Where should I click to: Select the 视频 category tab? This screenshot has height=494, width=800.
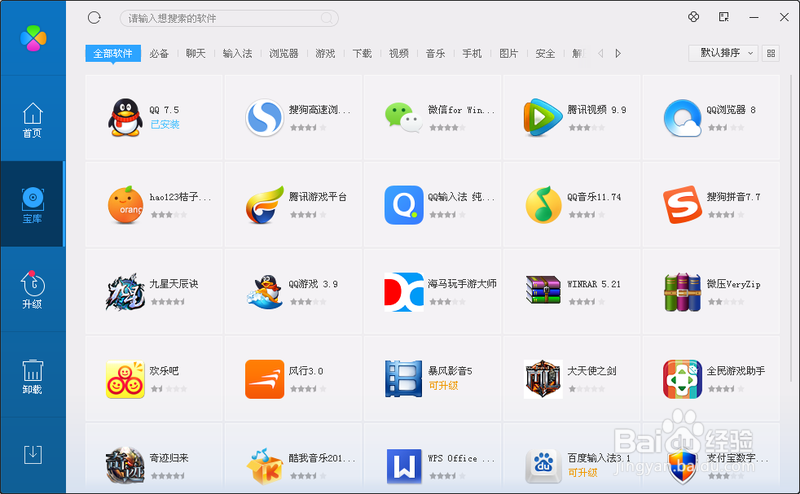(399, 53)
